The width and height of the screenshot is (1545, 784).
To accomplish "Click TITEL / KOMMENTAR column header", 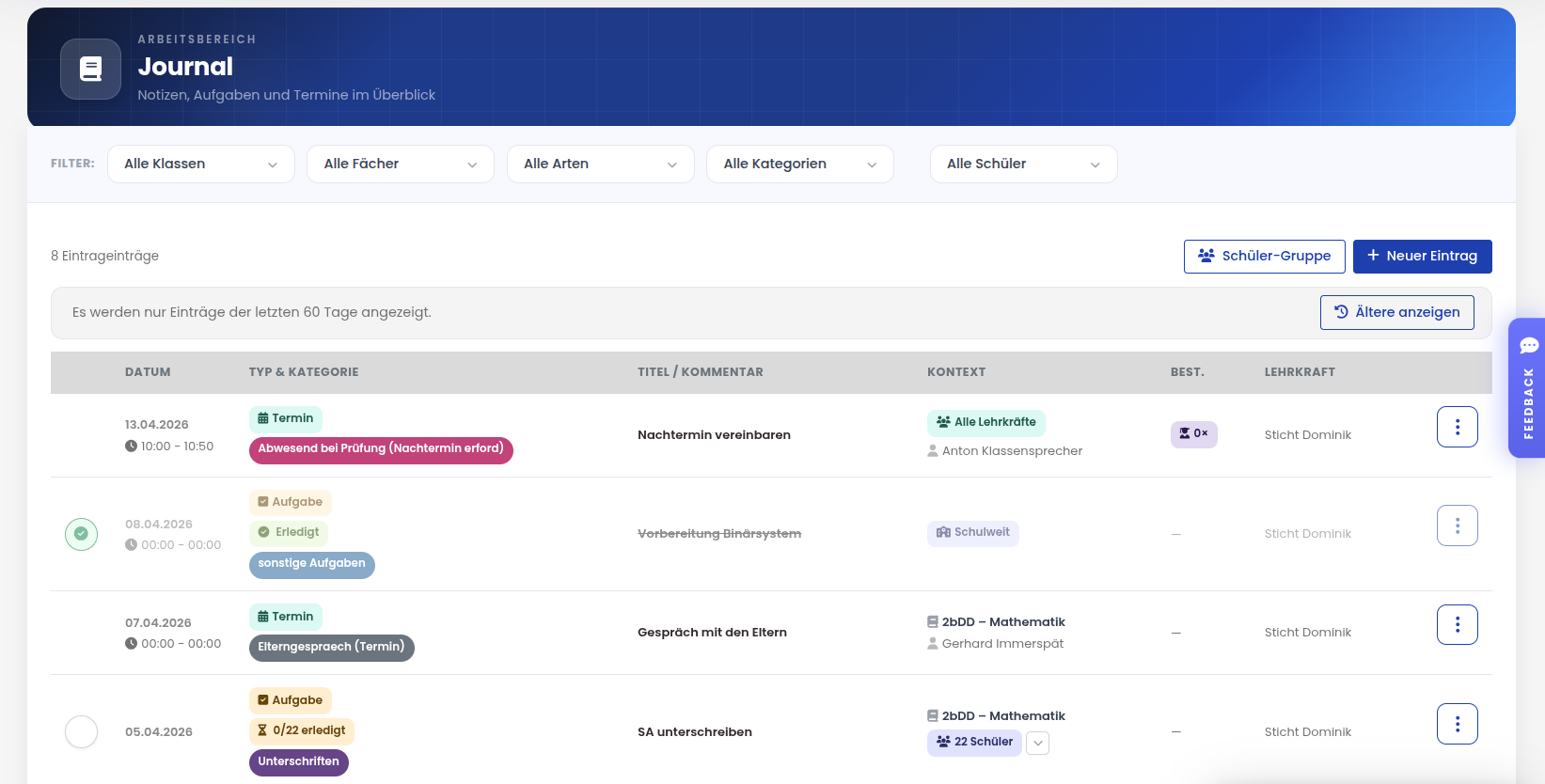I will (x=701, y=372).
